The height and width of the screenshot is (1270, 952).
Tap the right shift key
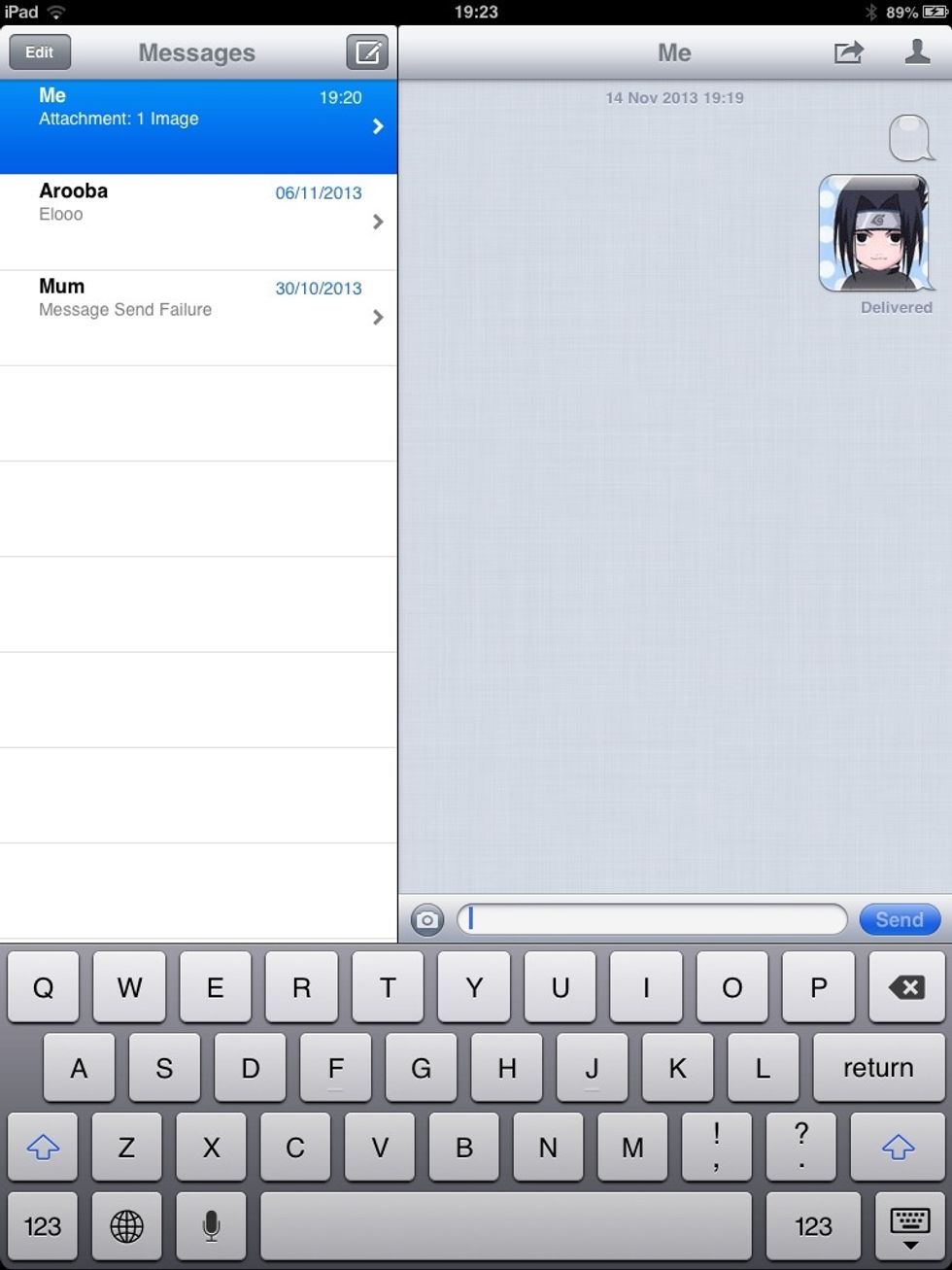898,1148
